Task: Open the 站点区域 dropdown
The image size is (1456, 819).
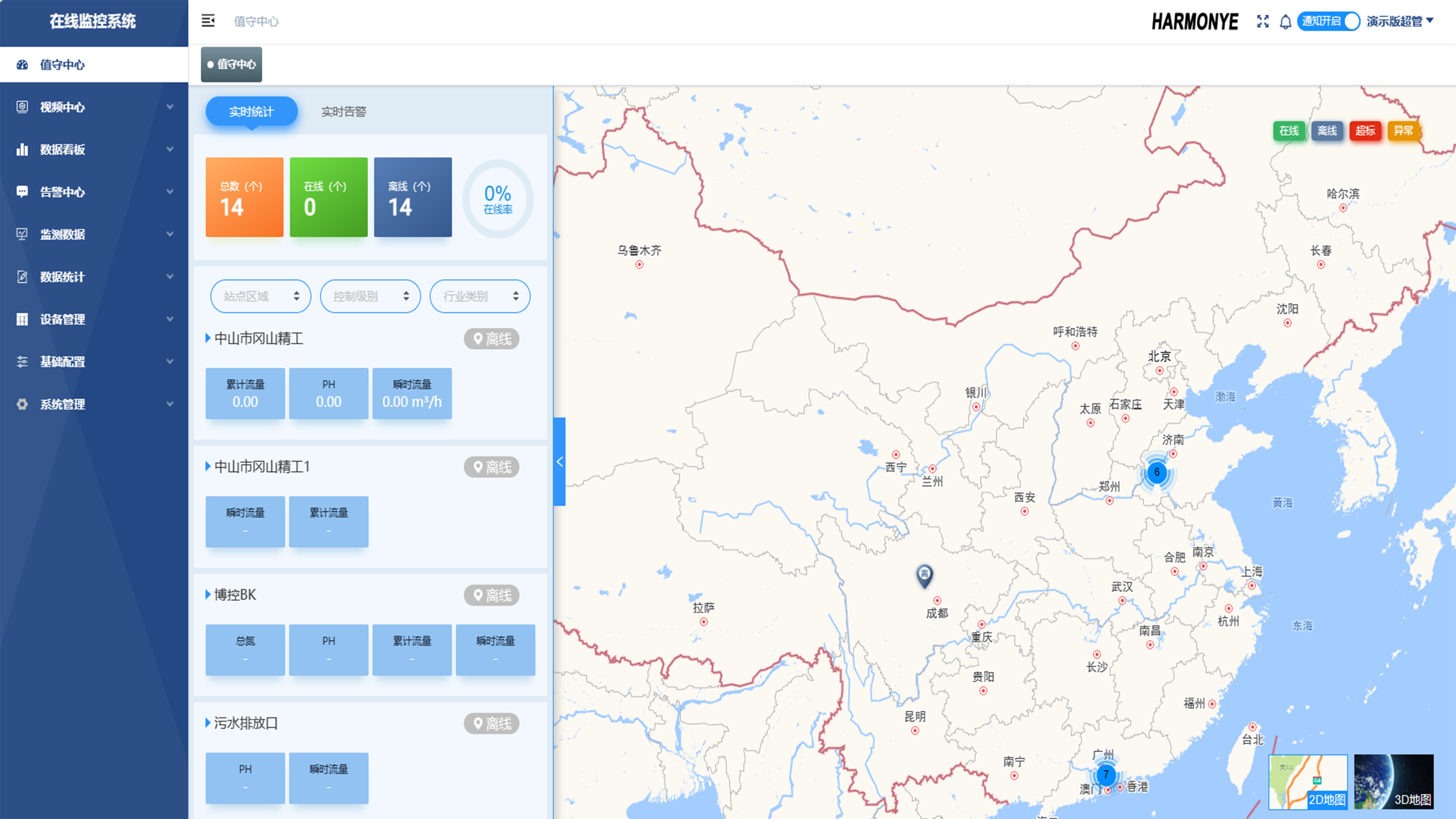Action: [260, 296]
